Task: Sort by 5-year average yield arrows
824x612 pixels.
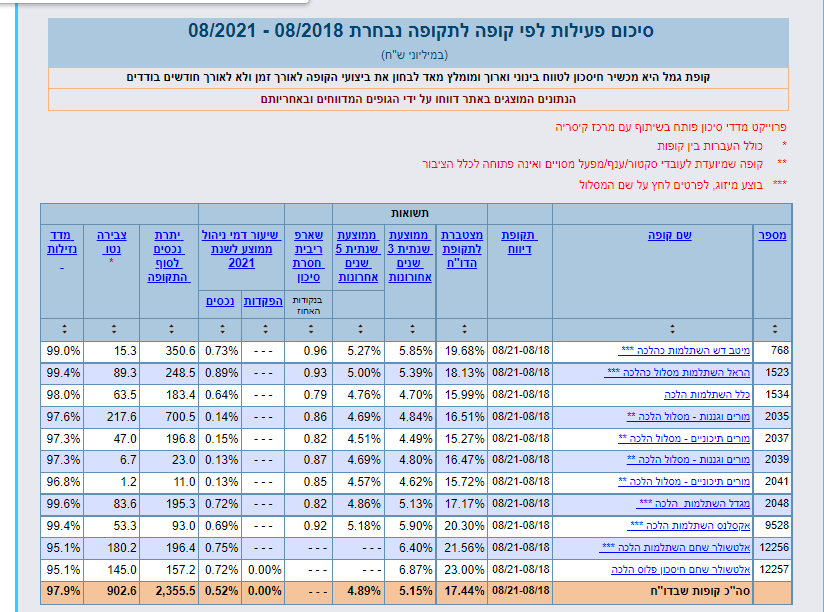Action: [x=360, y=329]
